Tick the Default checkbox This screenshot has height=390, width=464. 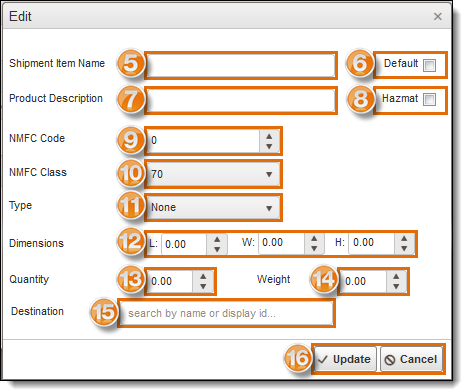point(429,65)
